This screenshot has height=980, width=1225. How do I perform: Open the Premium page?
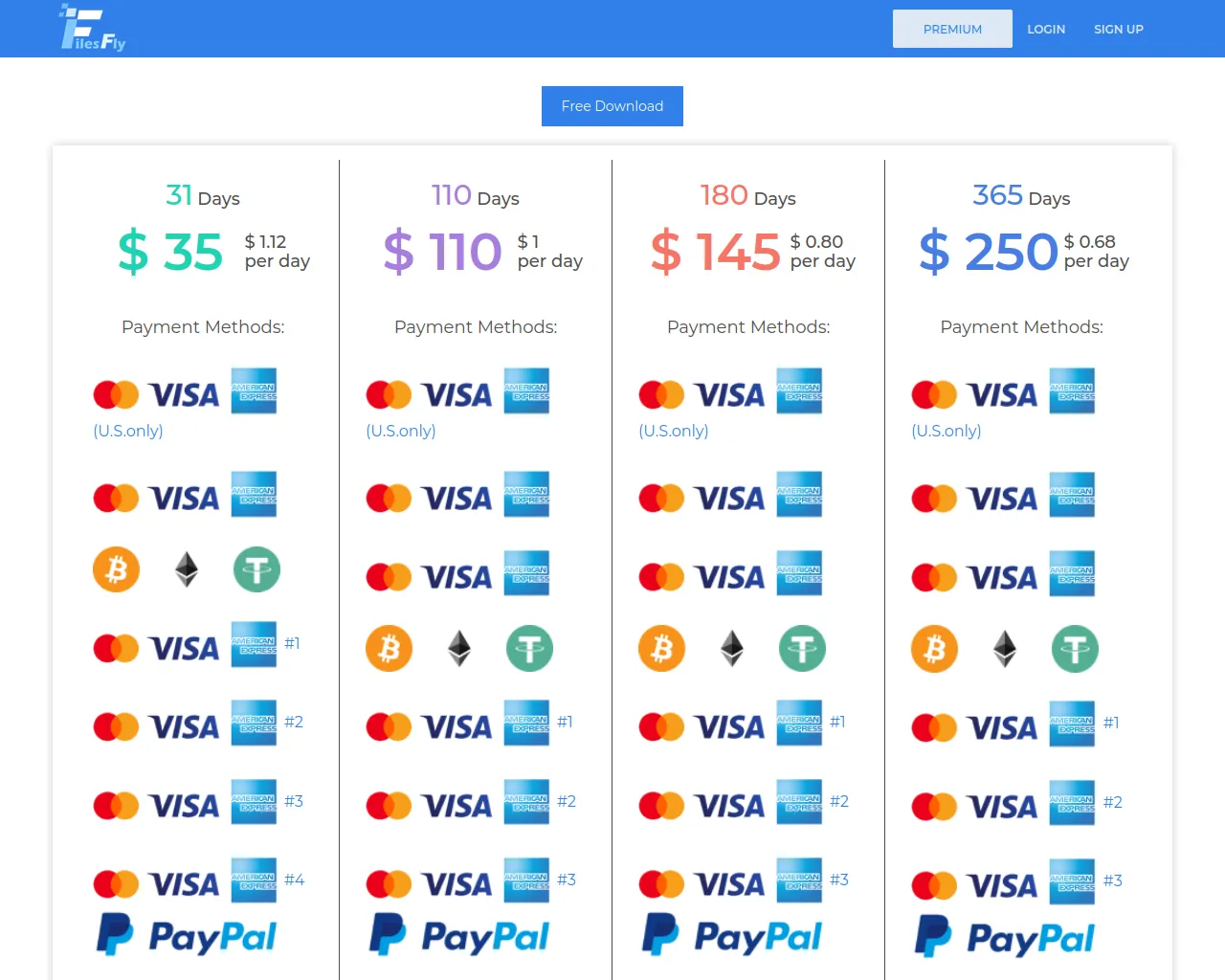point(952,29)
